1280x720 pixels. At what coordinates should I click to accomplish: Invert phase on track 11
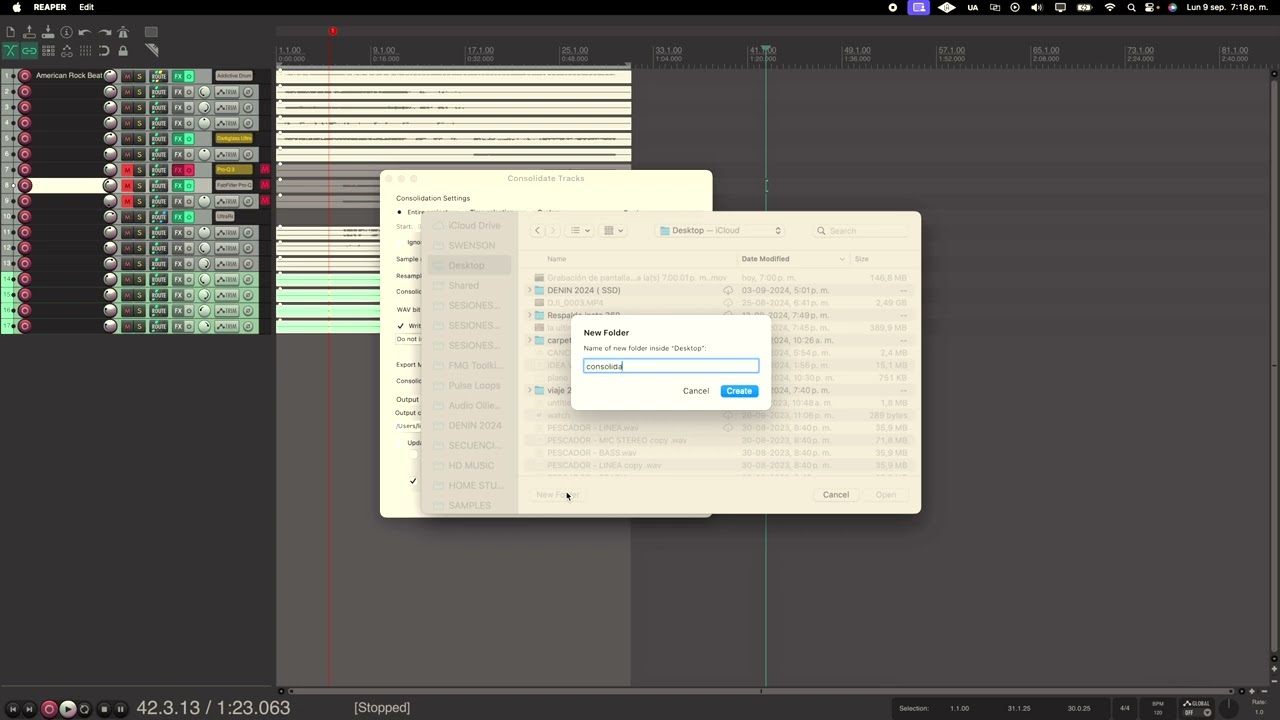pyautogui.click(x=248, y=232)
